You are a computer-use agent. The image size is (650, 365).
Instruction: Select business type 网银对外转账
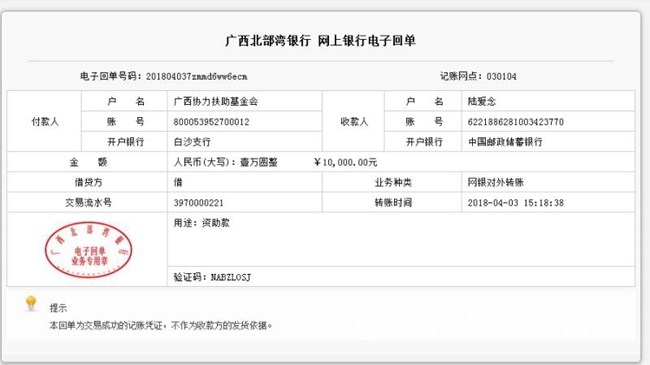pyautogui.click(x=496, y=182)
